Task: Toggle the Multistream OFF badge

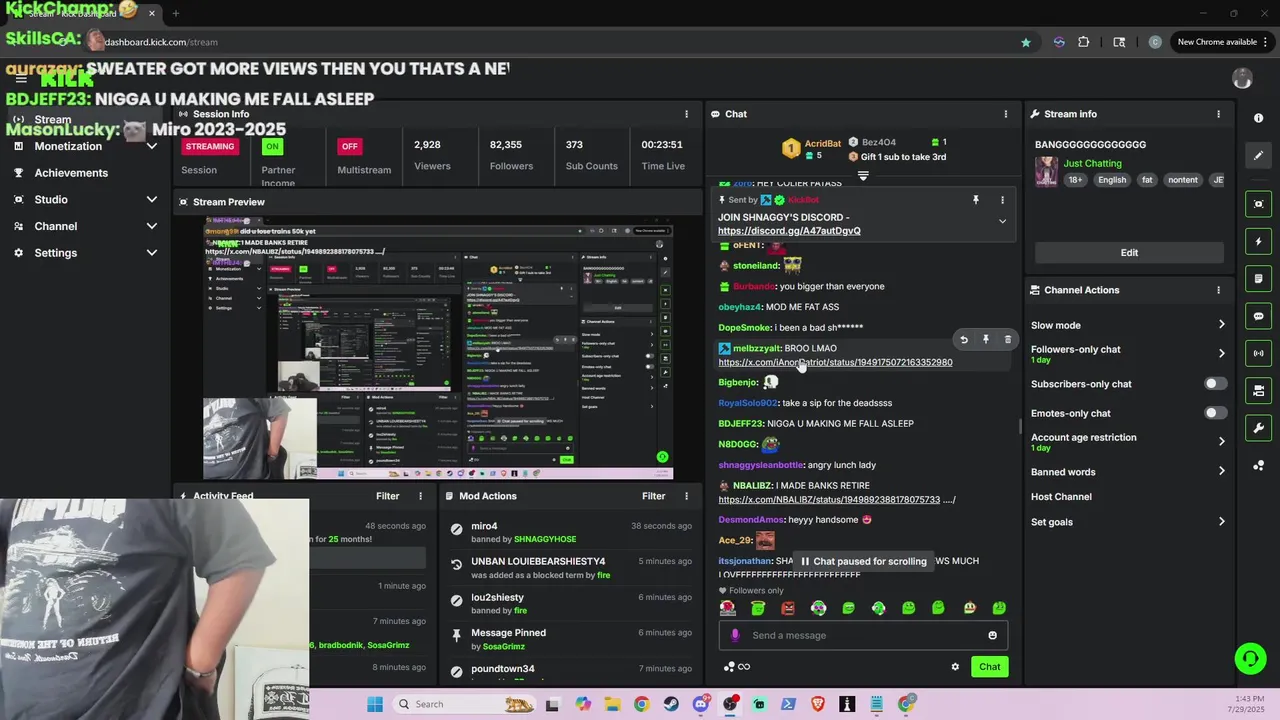Action: (x=349, y=146)
